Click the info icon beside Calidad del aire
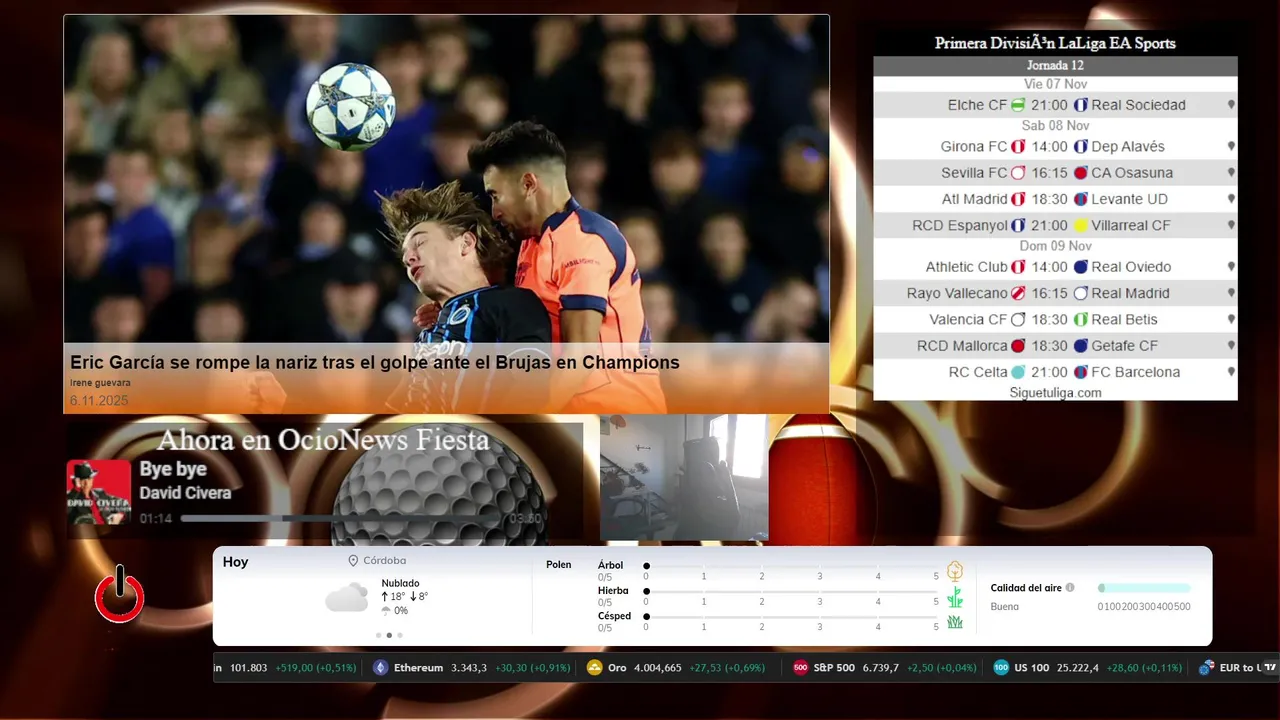This screenshot has height=720, width=1280. (x=1070, y=588)
